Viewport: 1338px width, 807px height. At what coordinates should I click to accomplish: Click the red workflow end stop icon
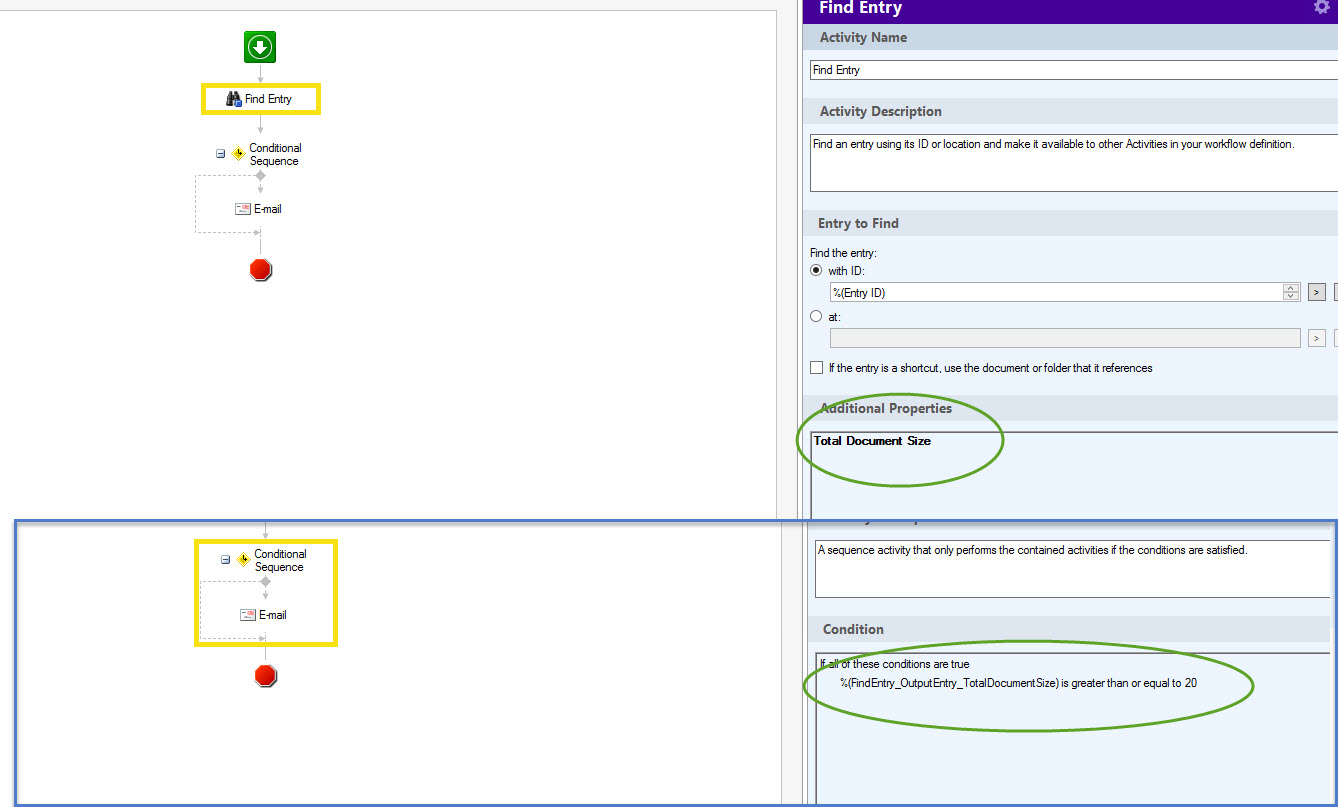coord(259,269)
